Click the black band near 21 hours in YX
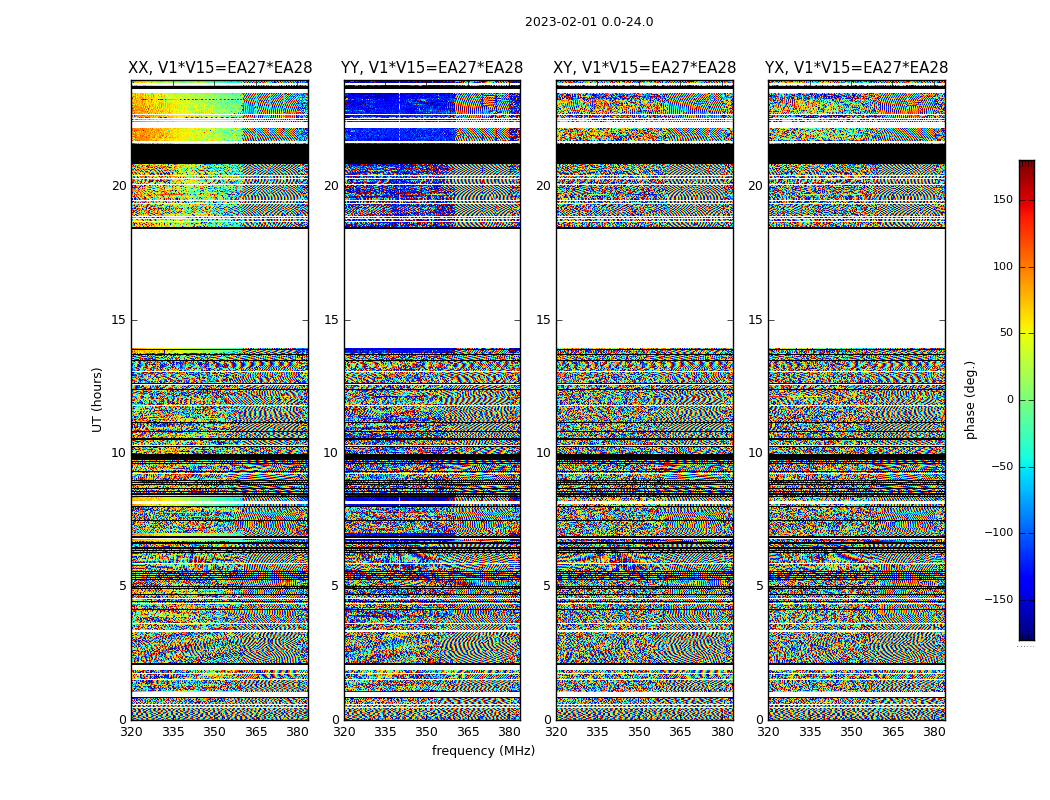This screenshot has width=1050, height=800. point(856,154)
